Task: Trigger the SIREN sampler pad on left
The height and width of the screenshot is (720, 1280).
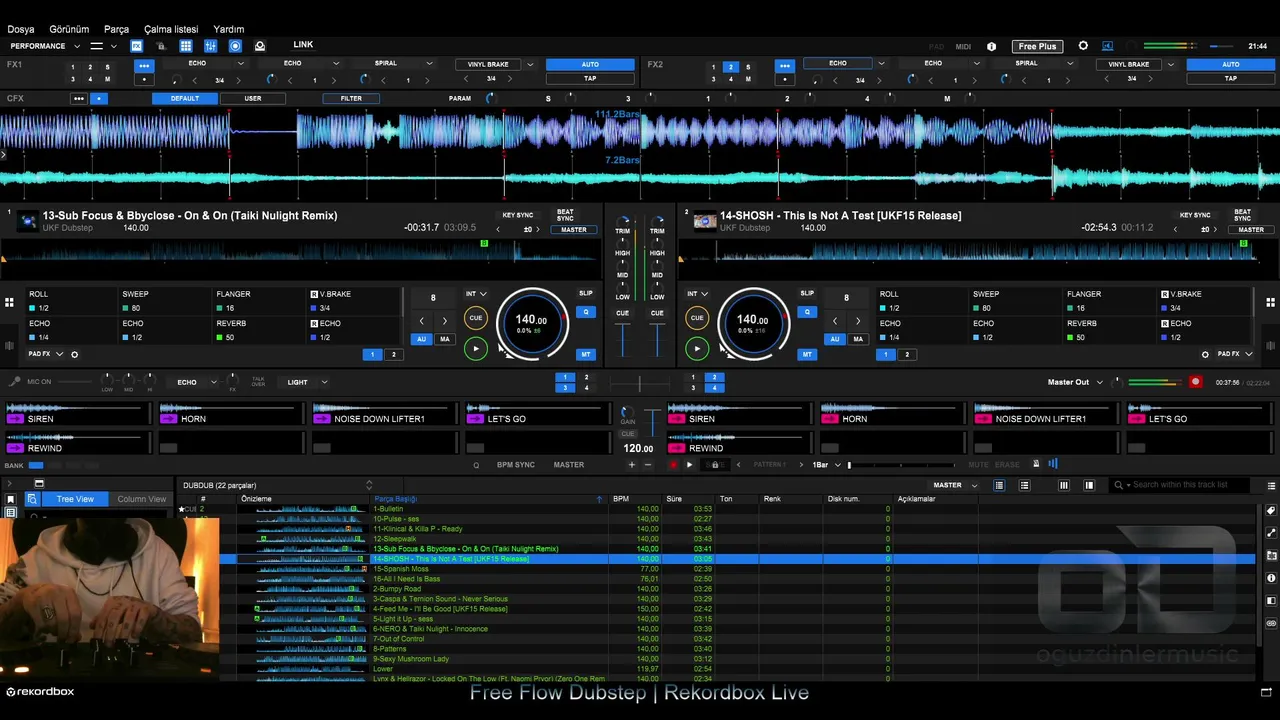Action: coord(77,413)
